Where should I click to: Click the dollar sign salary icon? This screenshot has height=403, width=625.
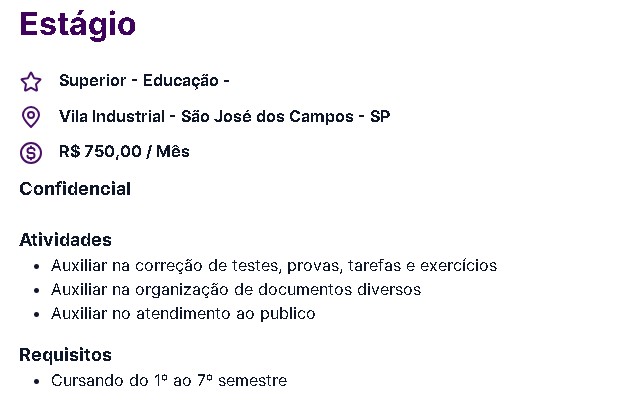point(31,153)
